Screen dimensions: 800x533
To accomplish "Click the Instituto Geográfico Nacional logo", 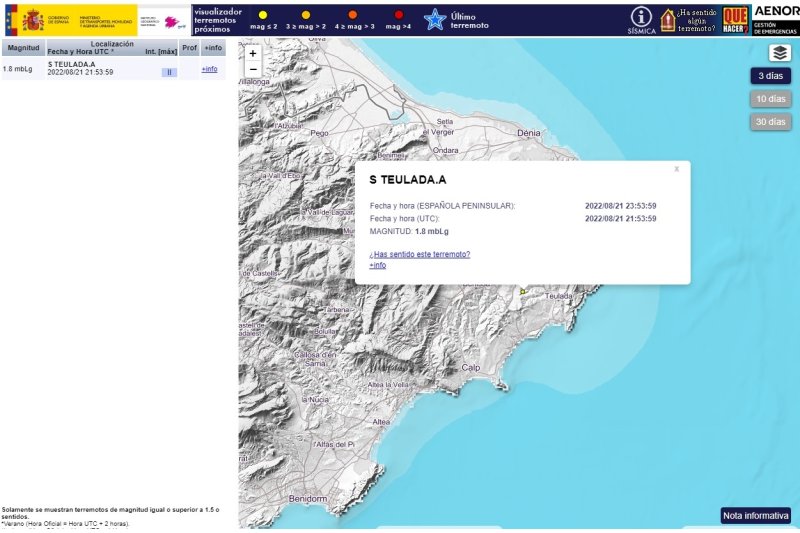I will (x=163, y=21).
